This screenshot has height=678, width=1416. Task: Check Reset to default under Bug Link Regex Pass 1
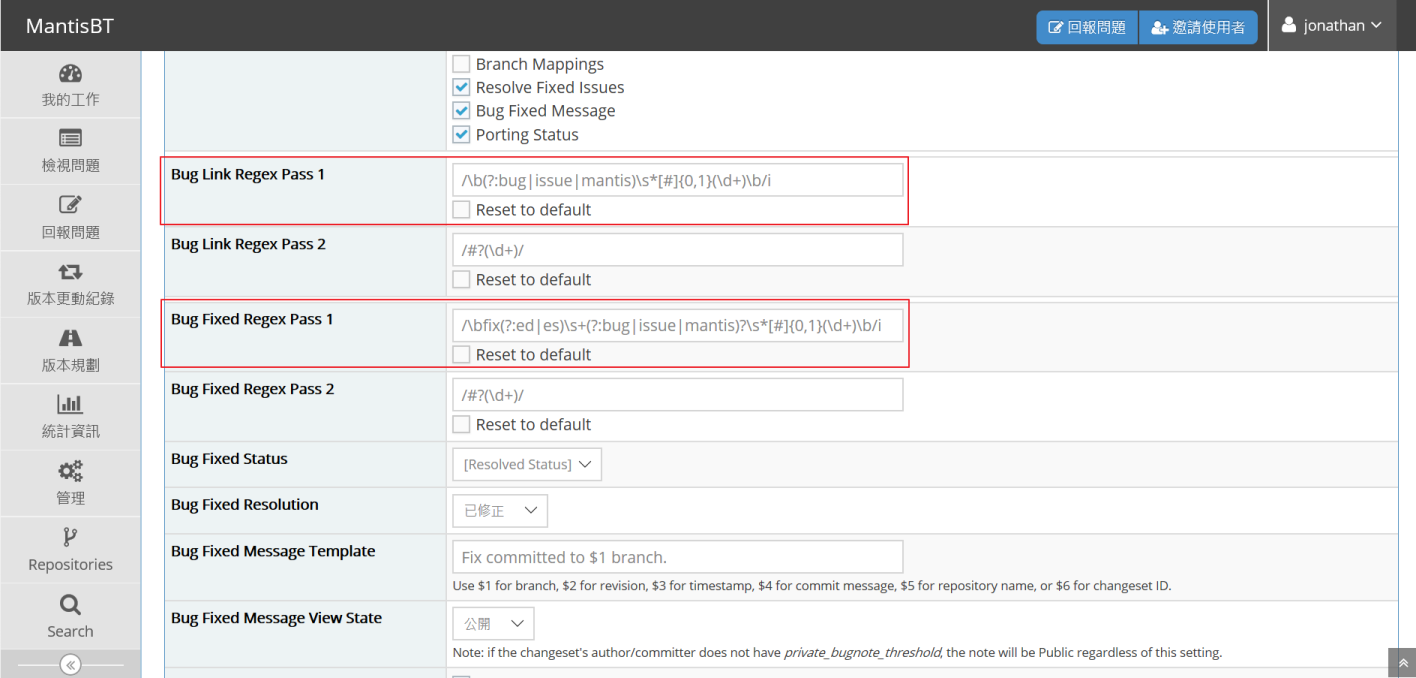[x=461, y=210]
